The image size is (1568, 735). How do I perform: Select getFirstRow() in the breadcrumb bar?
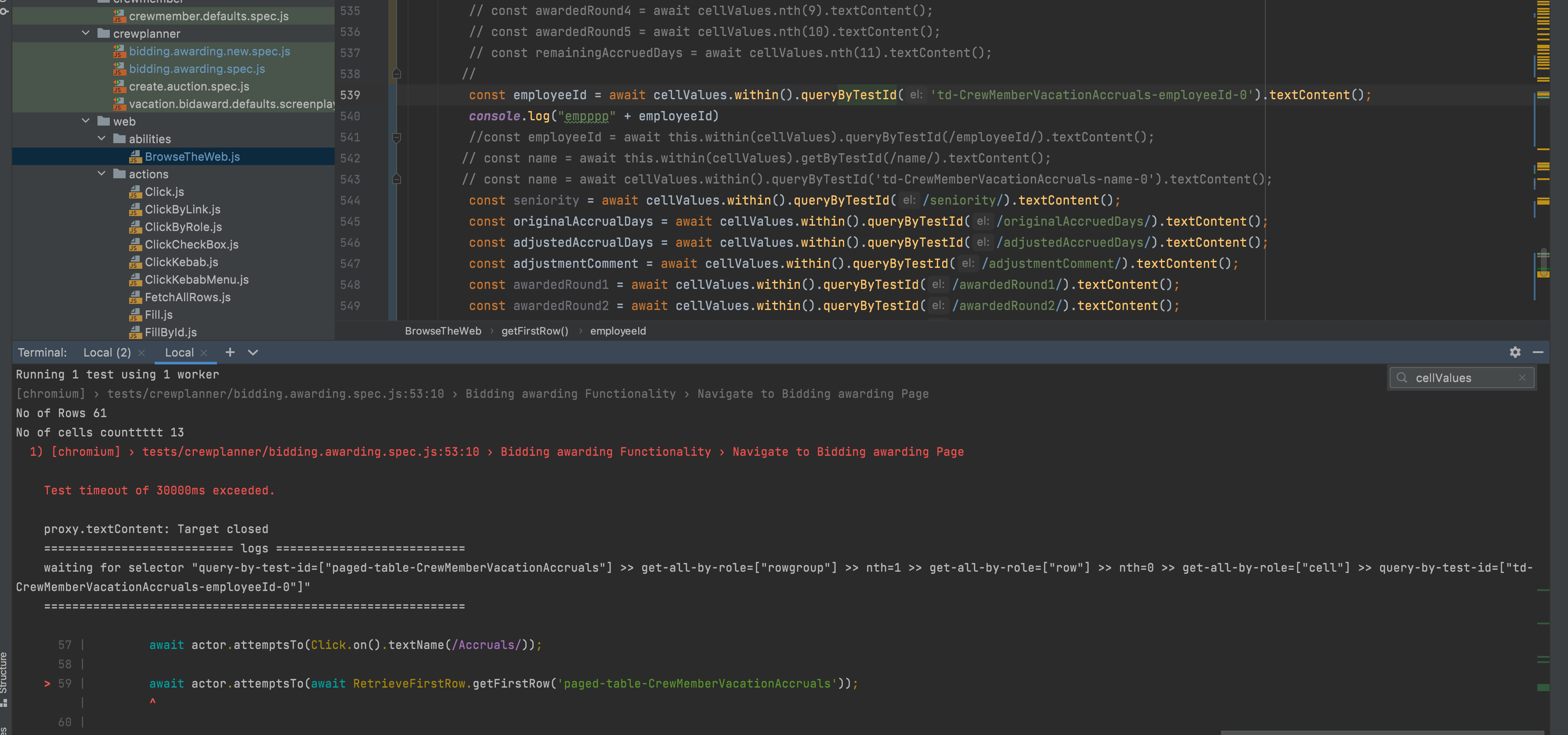click(535, 331)
